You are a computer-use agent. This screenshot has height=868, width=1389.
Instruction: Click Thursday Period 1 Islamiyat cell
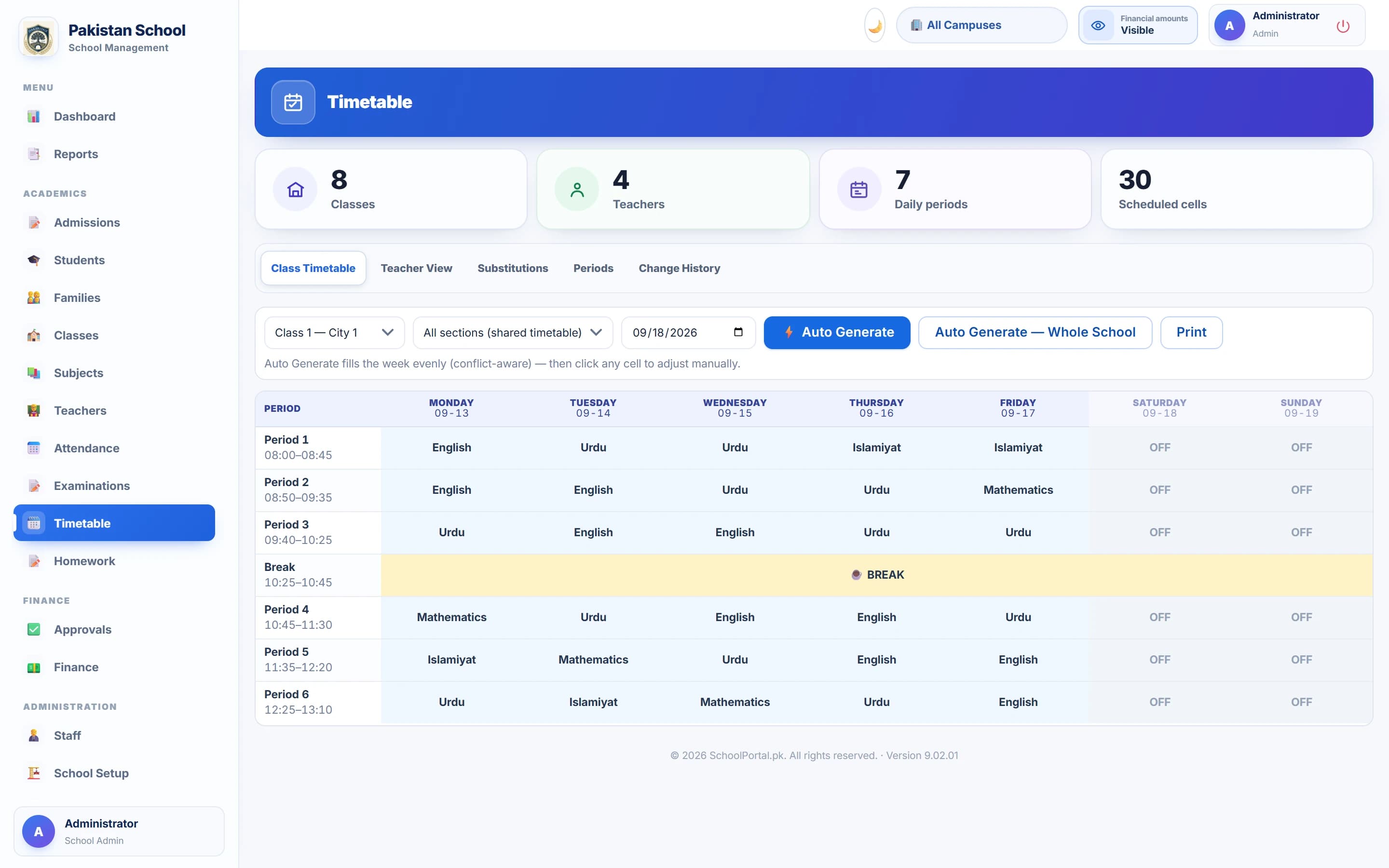(x=876, y=448)
